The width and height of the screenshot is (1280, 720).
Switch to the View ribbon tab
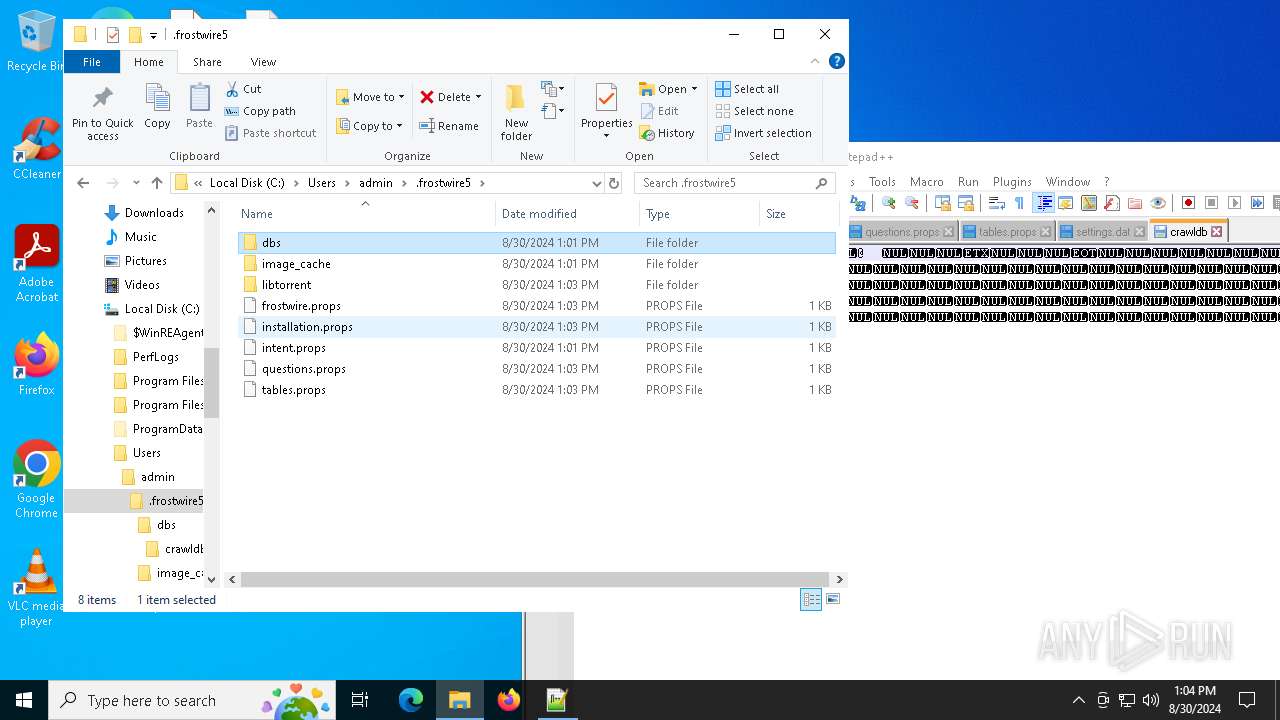point(263,62)
